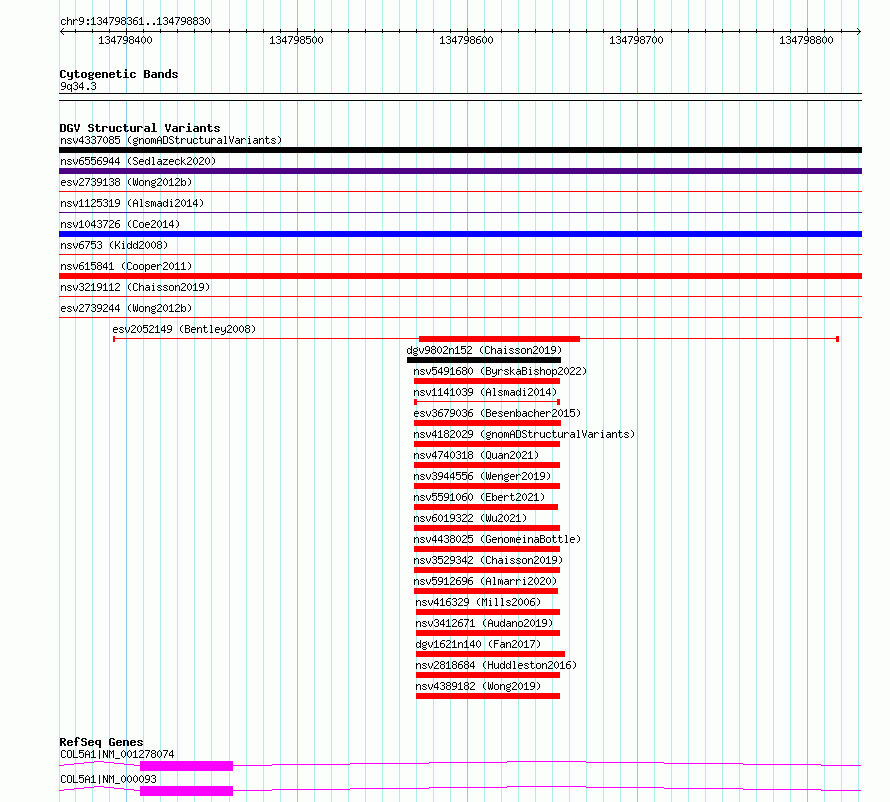Open nsv3944556 (Wenger2019) label
890x802 pixels.
pyautogui.click(x=482, y=476)
